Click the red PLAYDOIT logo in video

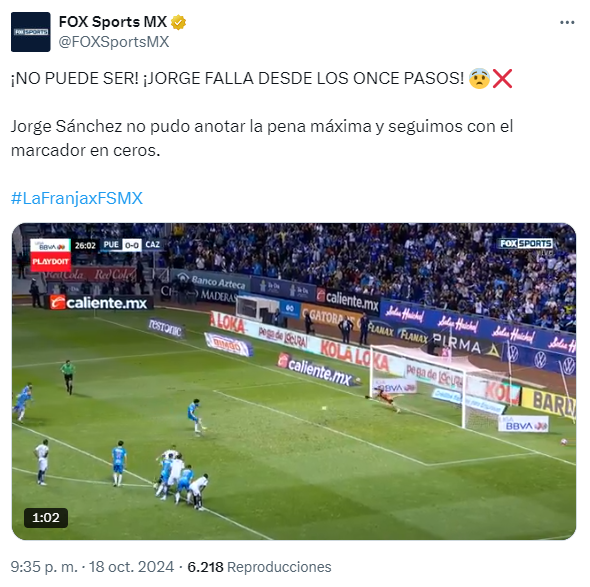50,262
